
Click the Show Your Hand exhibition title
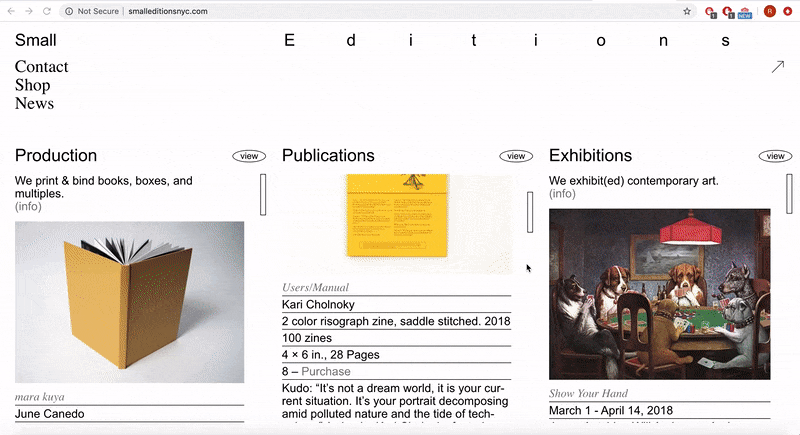point(588,394)
